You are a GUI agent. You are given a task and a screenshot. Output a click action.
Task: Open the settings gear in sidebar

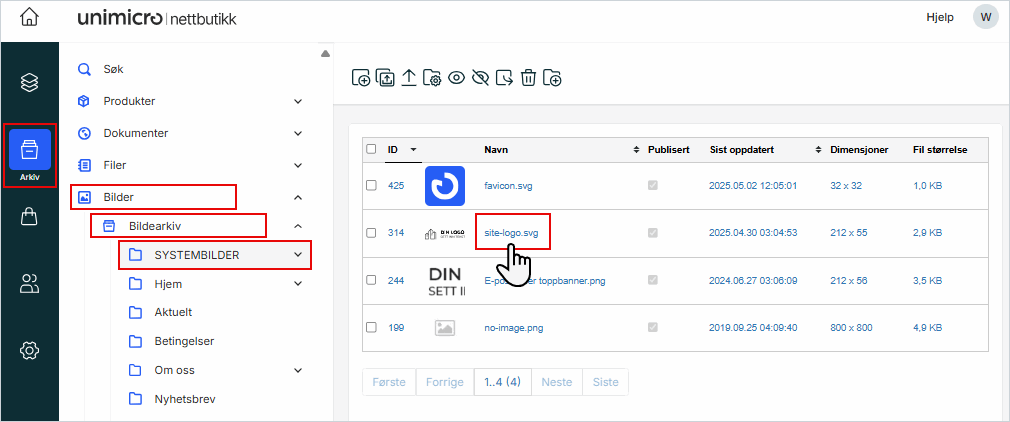coord(30,350)
